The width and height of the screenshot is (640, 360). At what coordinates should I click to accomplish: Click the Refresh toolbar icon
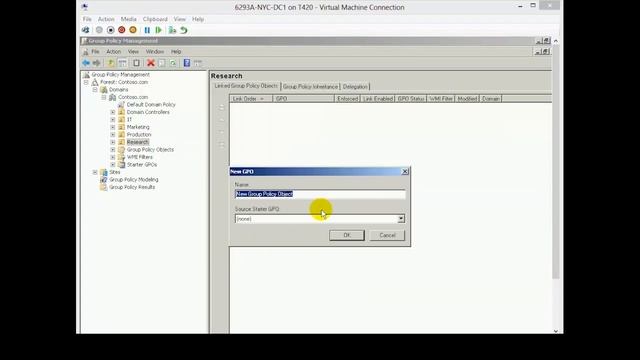click(x=173, y=63)
